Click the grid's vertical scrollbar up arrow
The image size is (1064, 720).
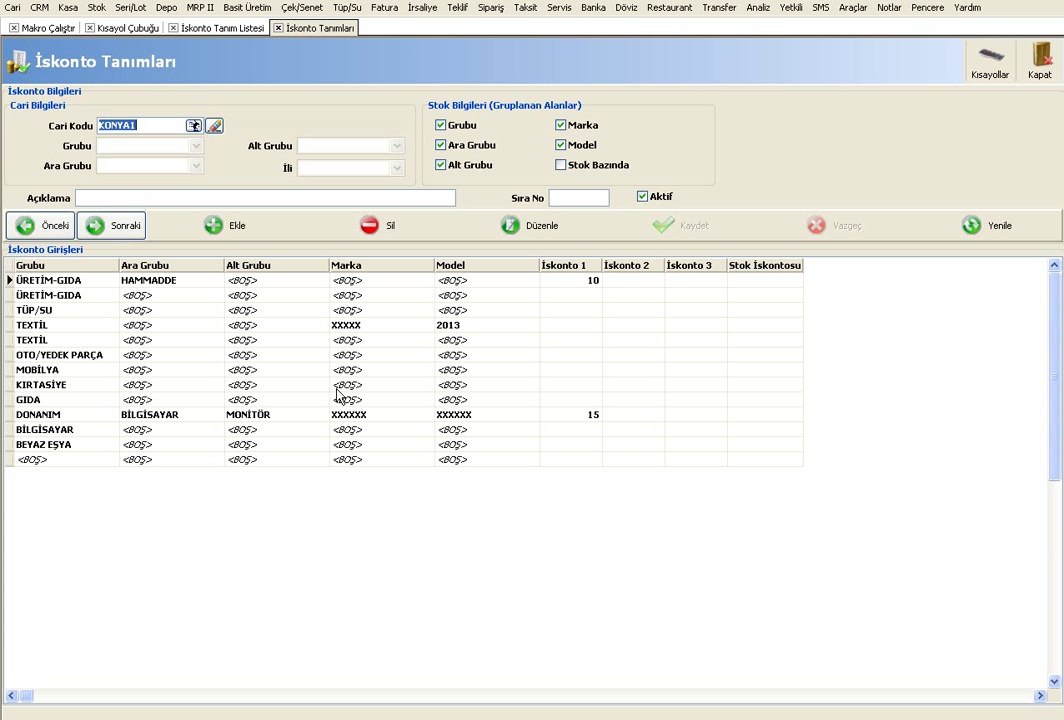click(1054, 265)
